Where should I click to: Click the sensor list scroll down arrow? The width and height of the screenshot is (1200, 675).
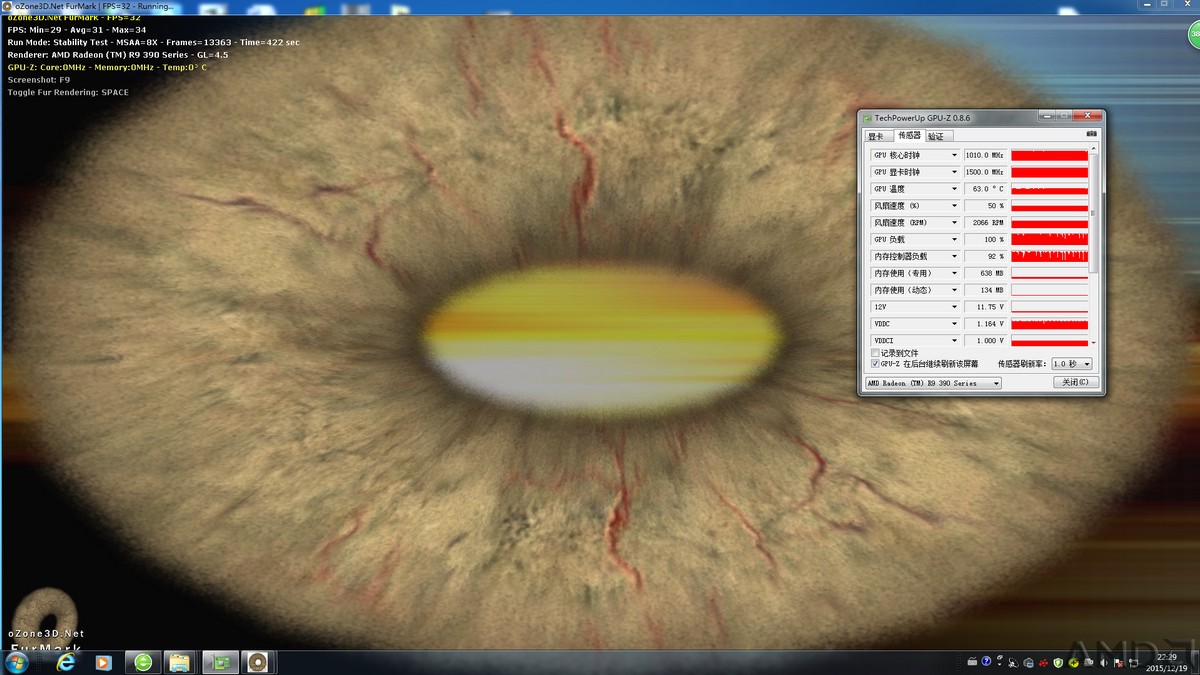click(x=1094, y=342)
